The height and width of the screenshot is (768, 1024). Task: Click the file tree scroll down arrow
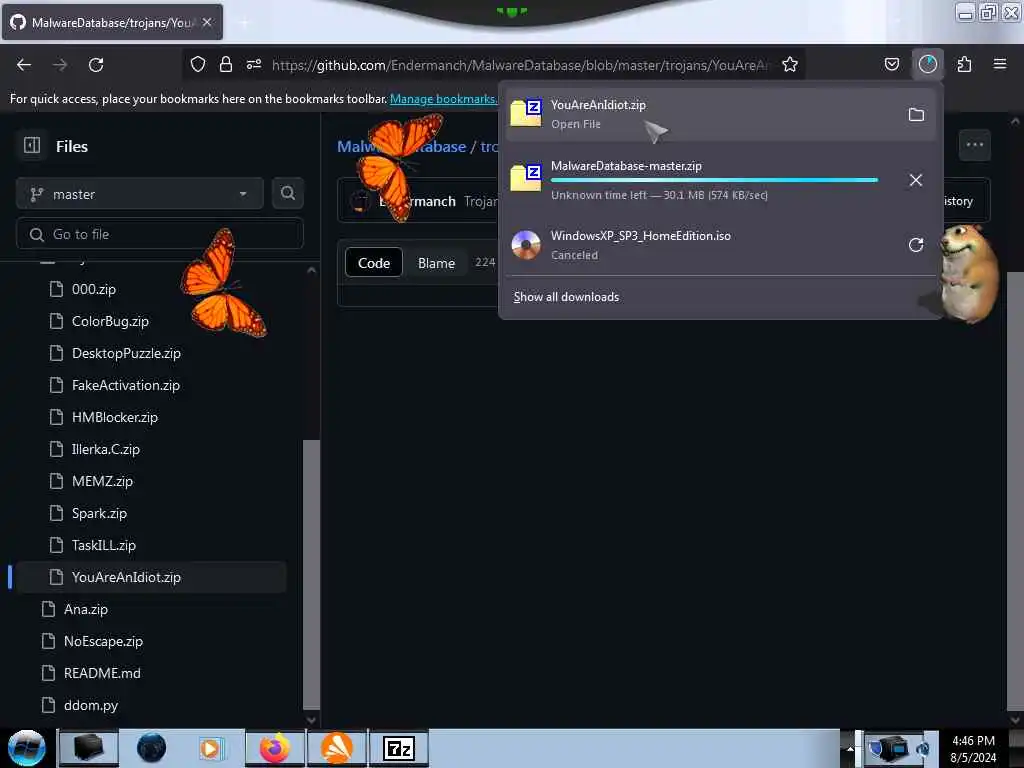click(x=312, y=720)
